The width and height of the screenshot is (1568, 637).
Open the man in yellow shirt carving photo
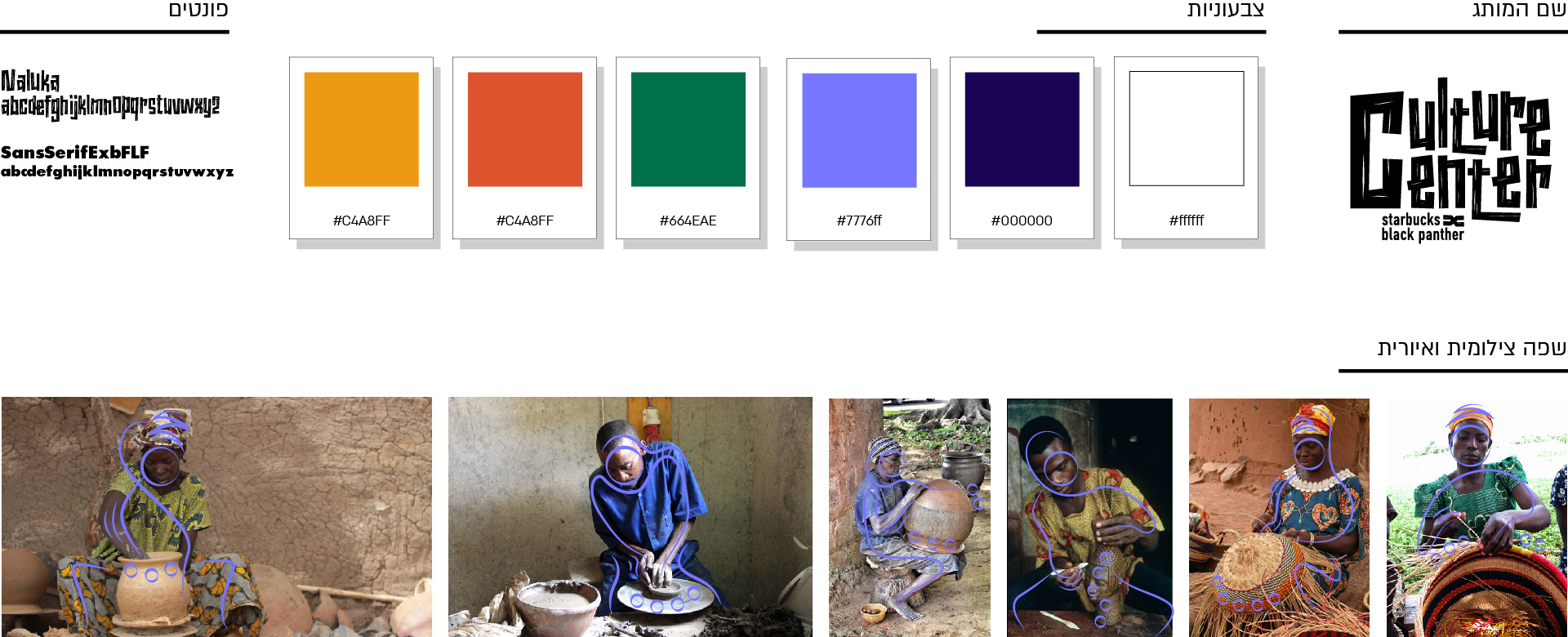tap(1089, 518)
